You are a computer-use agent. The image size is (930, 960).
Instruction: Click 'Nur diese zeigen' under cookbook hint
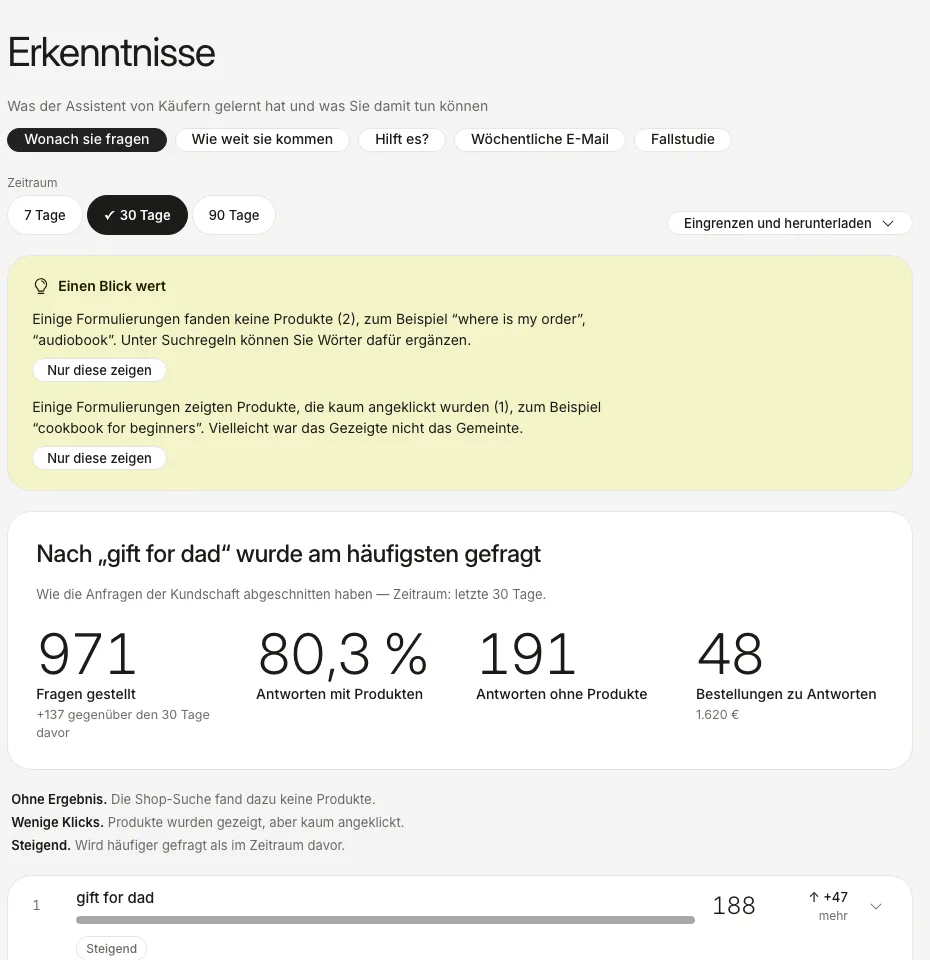[99, 459]
